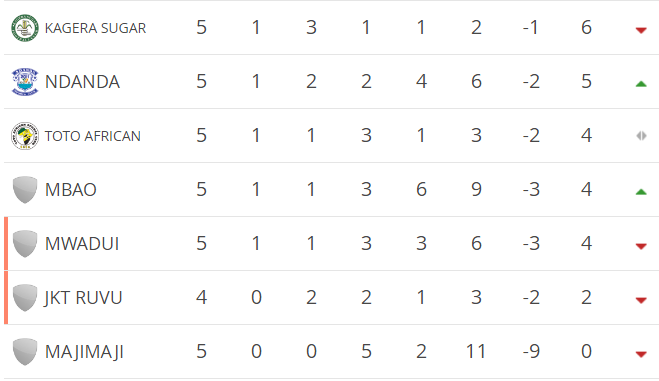Click Majimaji's goal difference of -9
659x381 pixels.
pyautogui.click(x=531, y=352)
